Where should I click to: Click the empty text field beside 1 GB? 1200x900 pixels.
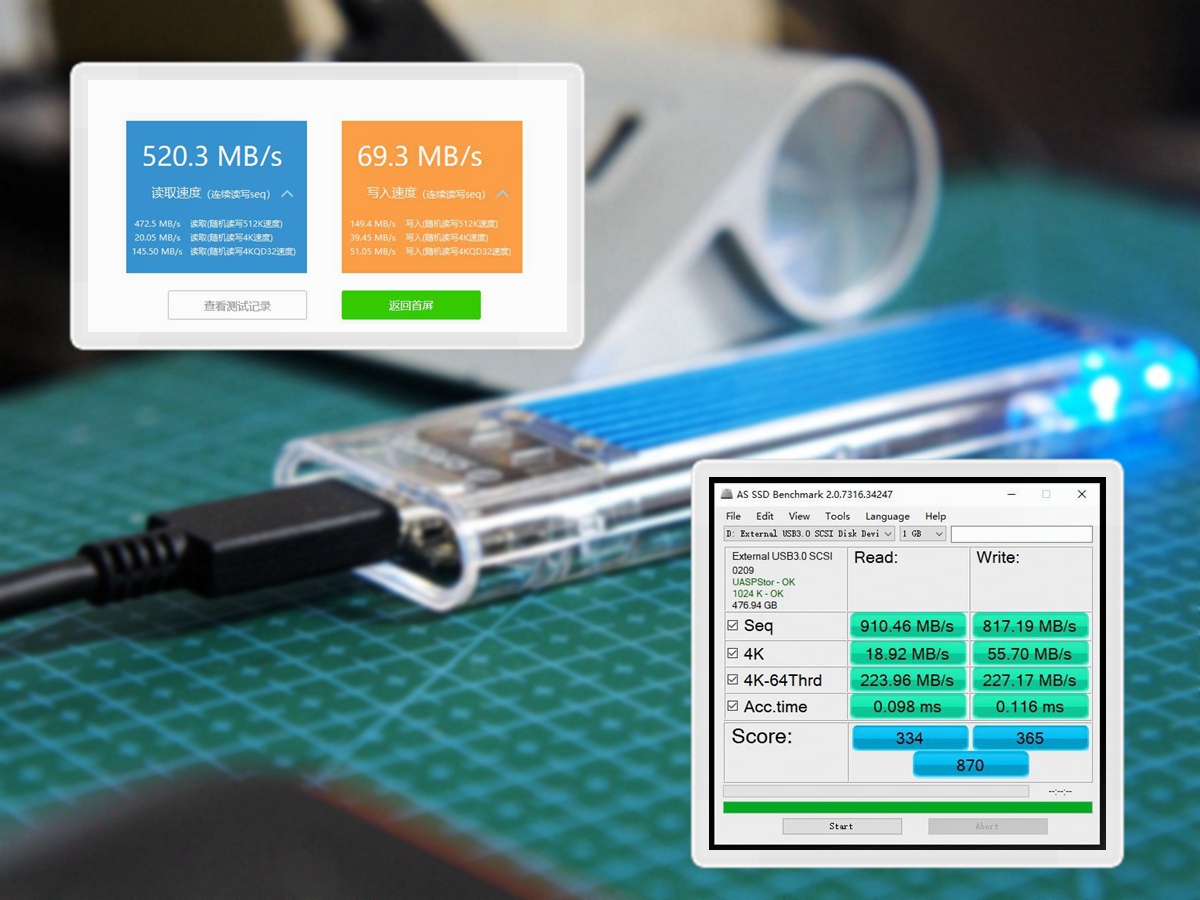tap(1021, 534)
